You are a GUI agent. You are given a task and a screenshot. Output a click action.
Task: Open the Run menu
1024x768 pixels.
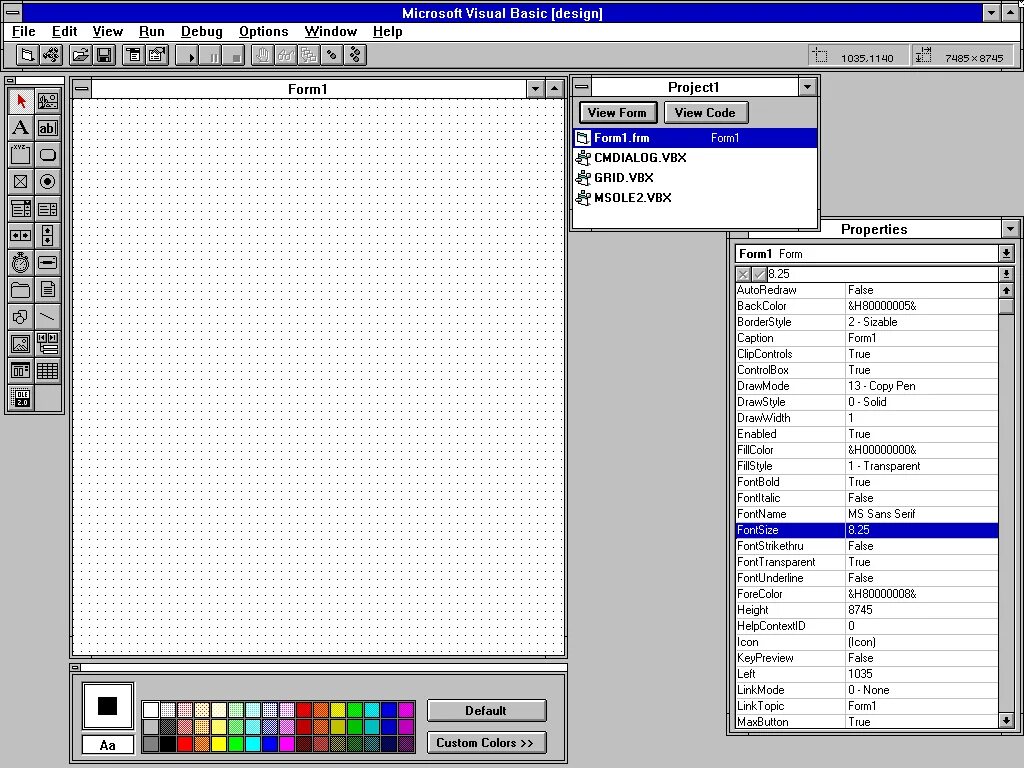click(152, 31)
